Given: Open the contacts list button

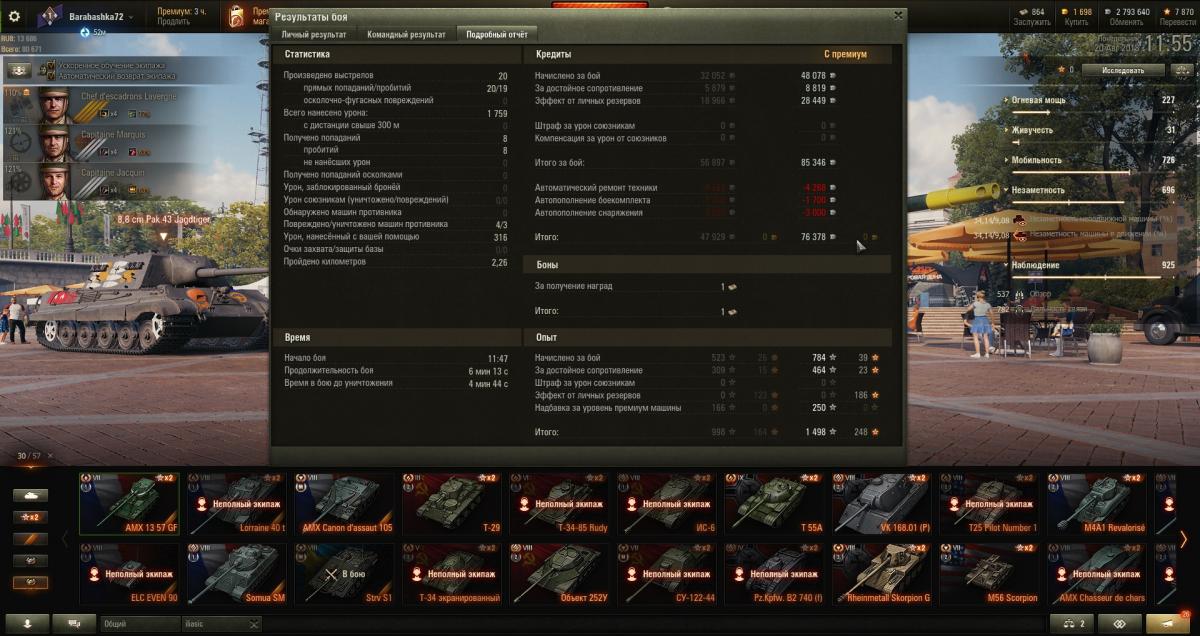Looking at the screenshot, I should tap(28, 623).
